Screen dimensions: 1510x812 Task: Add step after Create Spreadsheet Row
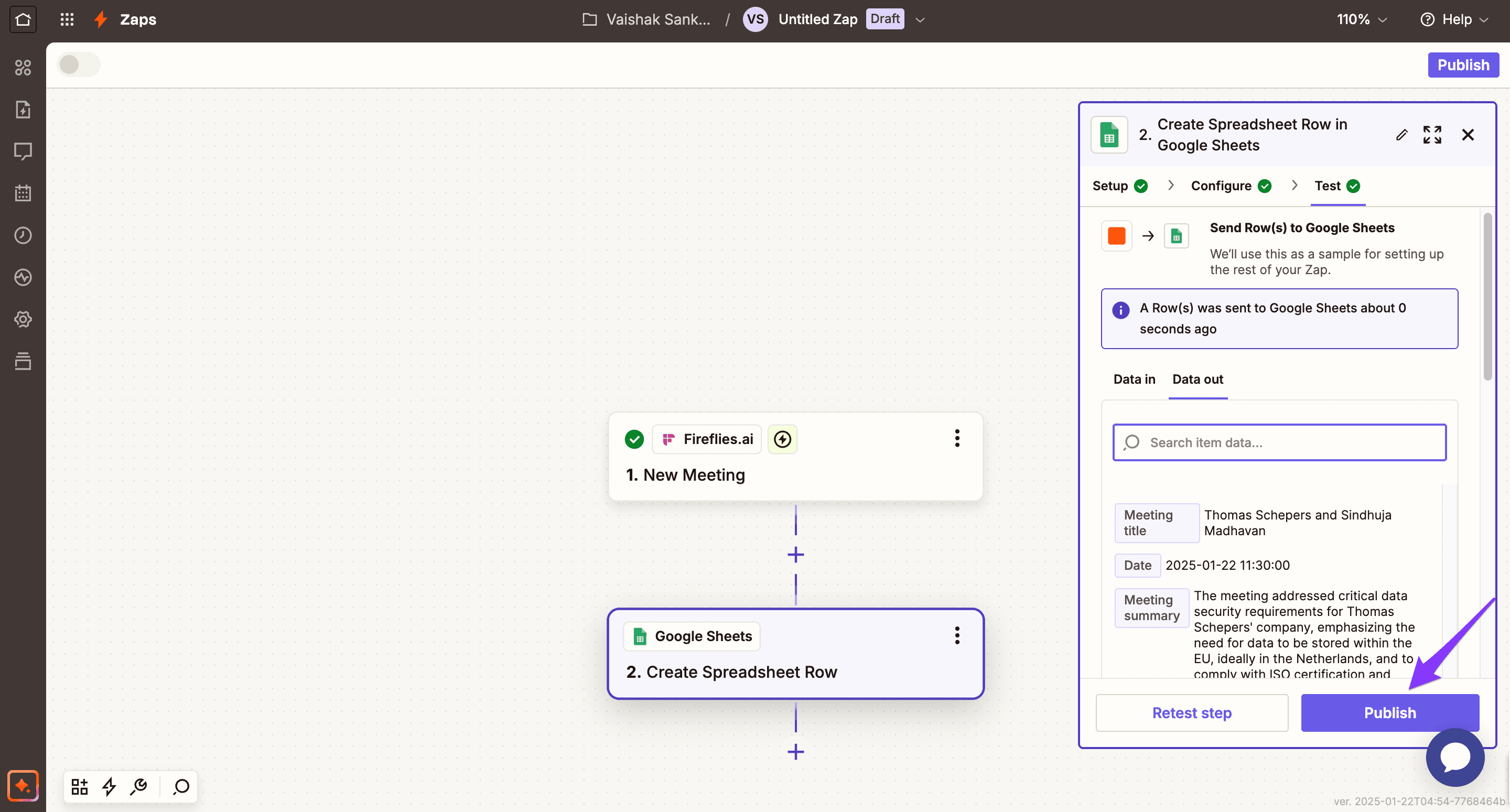click(x=795, y=752)
